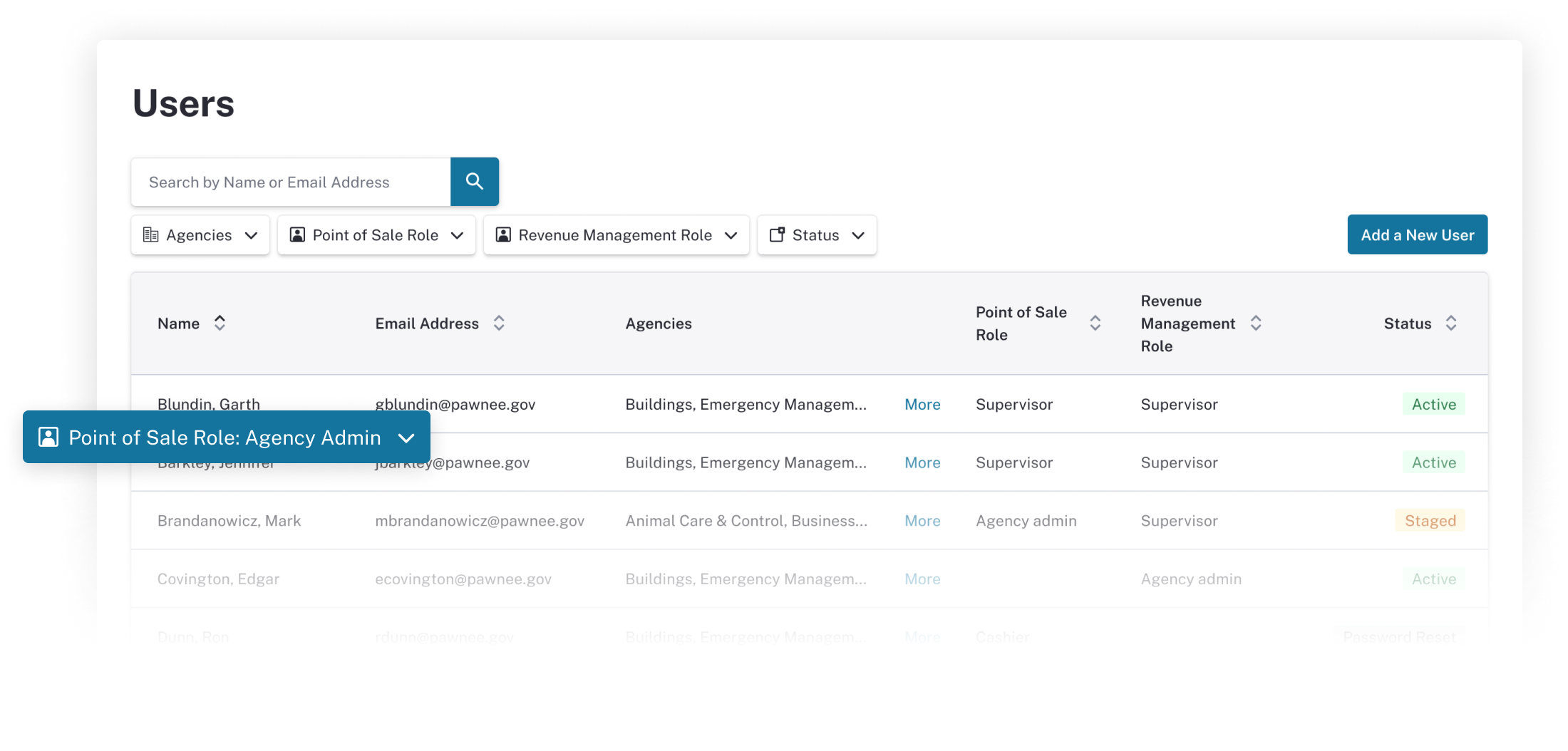Click the Status filter icon
This screenshot has width=1568, height=751.
778,234
